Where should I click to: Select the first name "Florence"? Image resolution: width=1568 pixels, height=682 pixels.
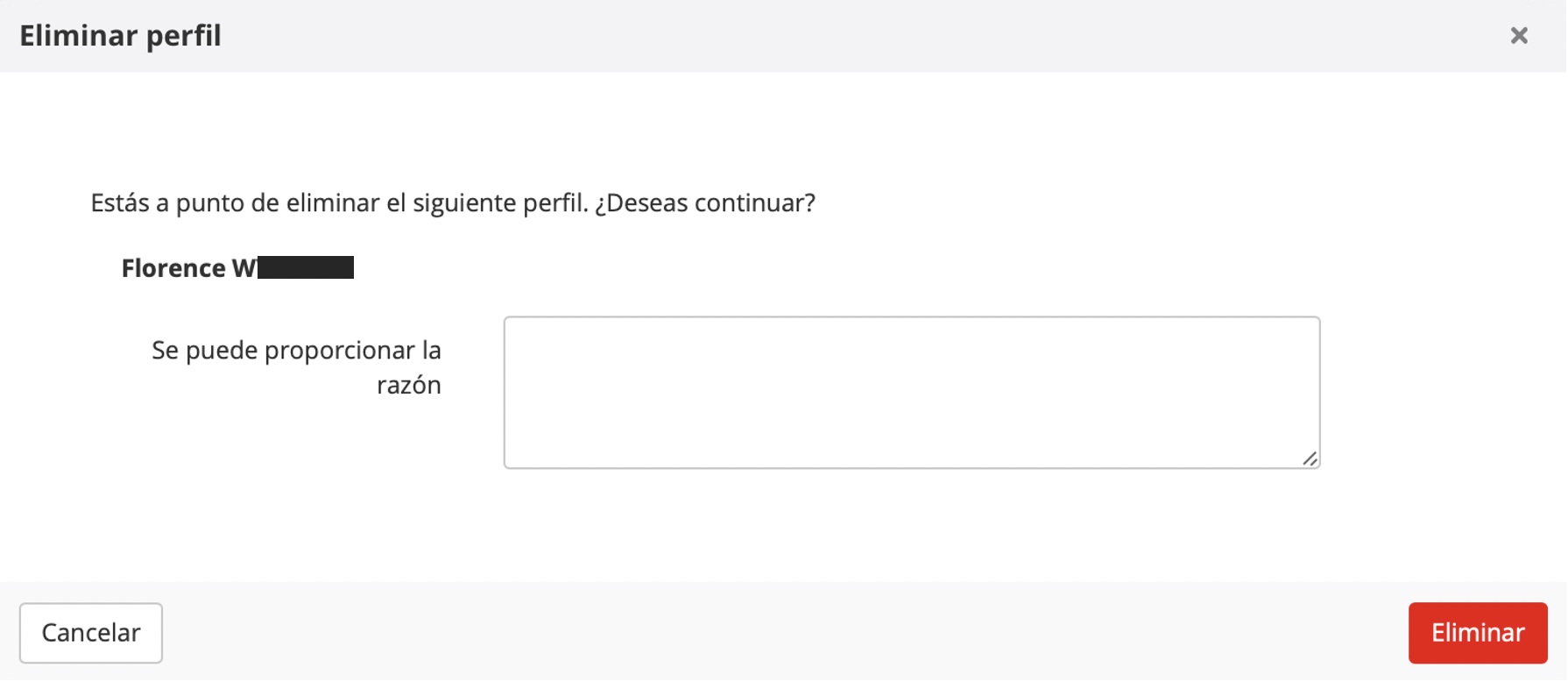pyautogui.click(x=173, y=268)
